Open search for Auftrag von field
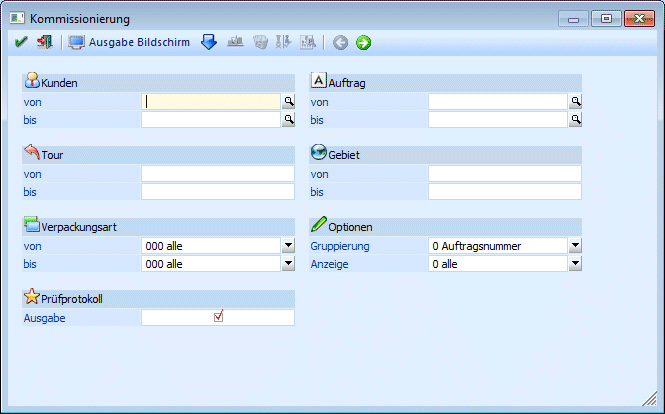The image size is (665, 414). (x=575, y=101)
